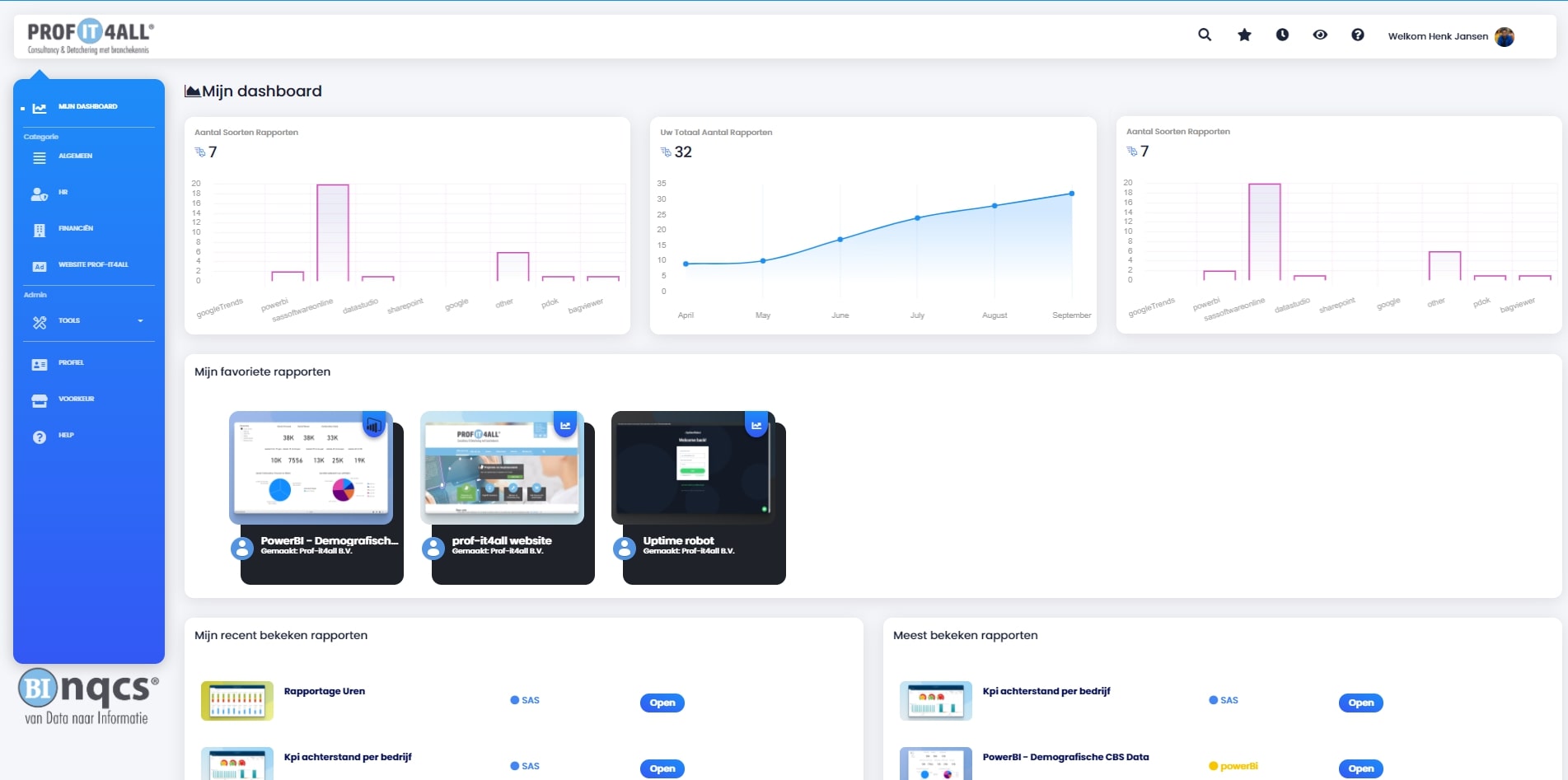Open Website Prof-IT4ALL menu item
The height and width of the screenshot is (780, 1568).
tap(93, 265)
